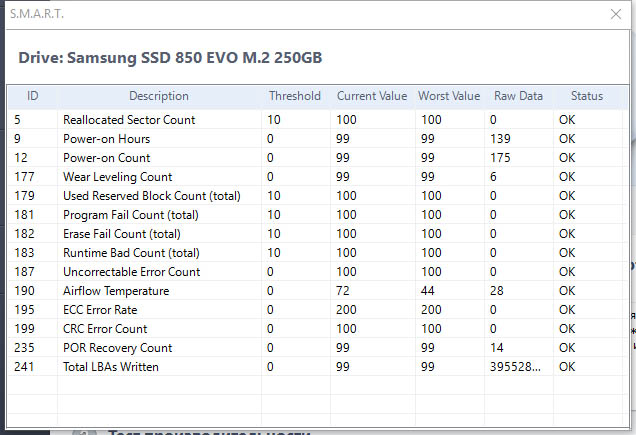Select the Uncorrectable Error Count row
Screen dimensions: 636x435
316,272
